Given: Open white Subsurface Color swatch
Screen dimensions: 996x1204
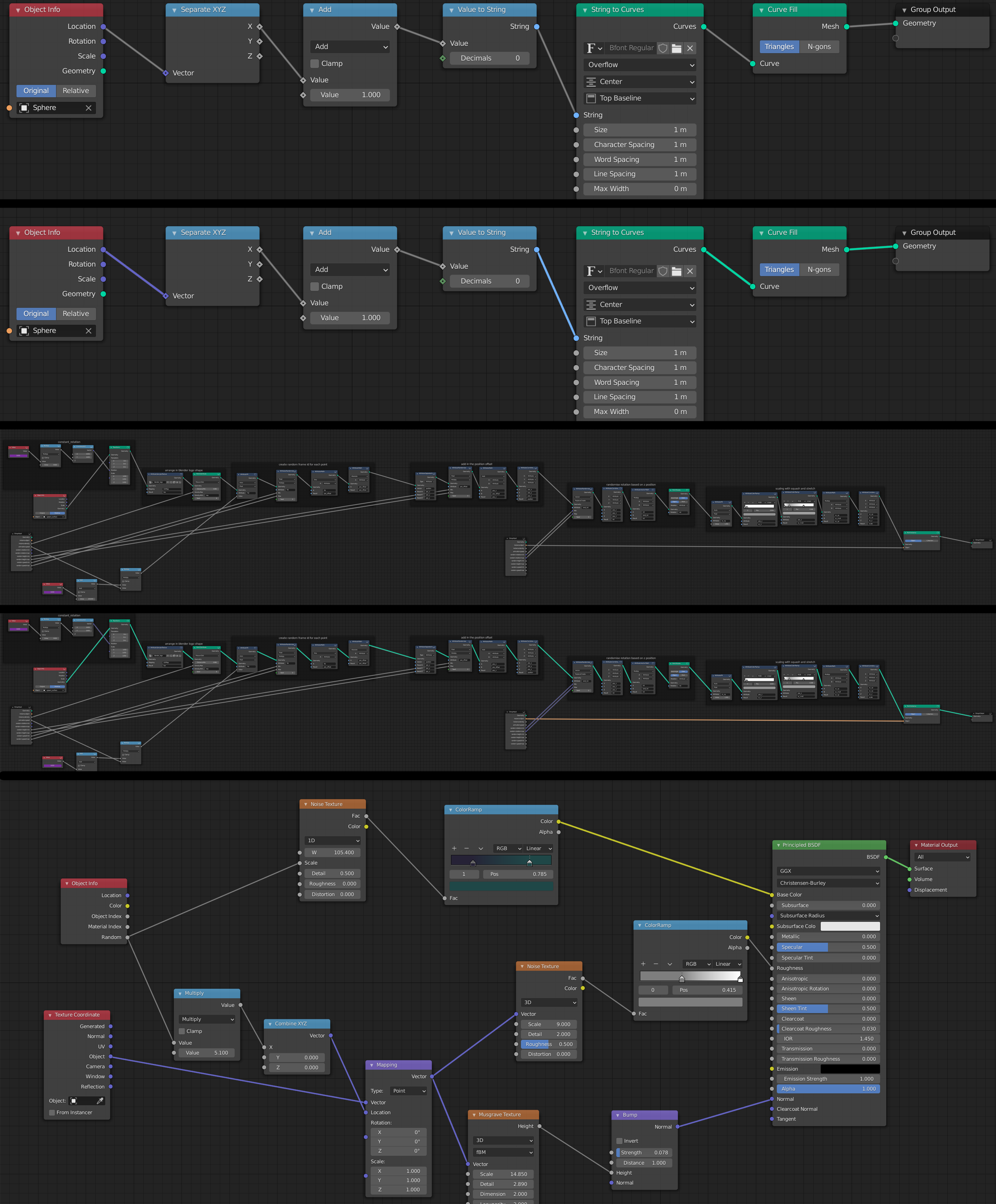Looking at the screenshot, I should click(851, 926).
